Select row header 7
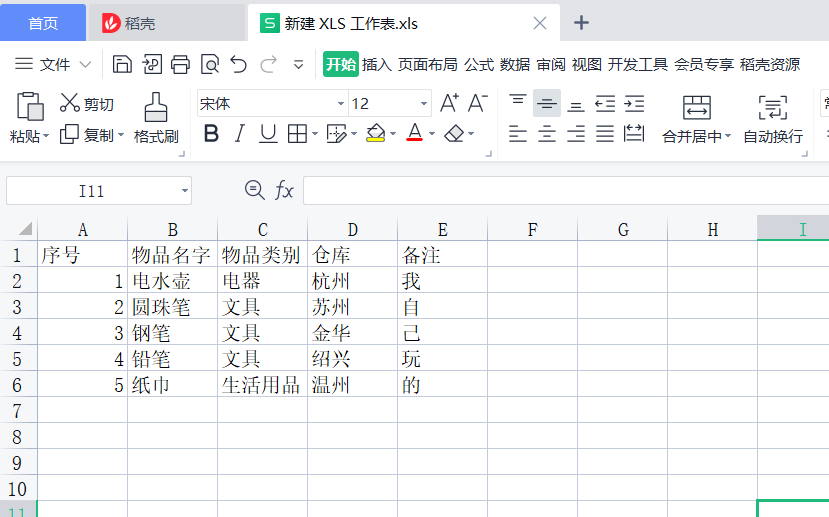The image size is (829, 517). pyautogui.click(x=18, y=410)
